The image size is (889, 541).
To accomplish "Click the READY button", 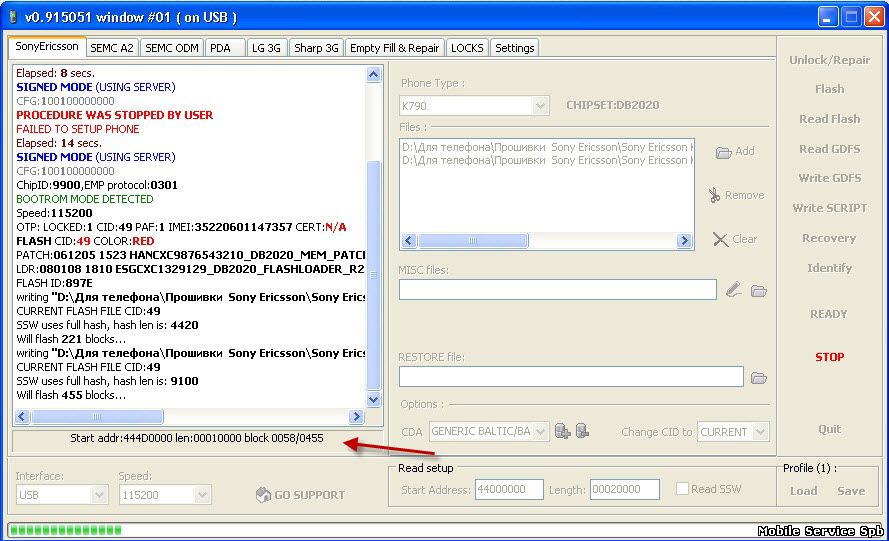I will (828, 314).
